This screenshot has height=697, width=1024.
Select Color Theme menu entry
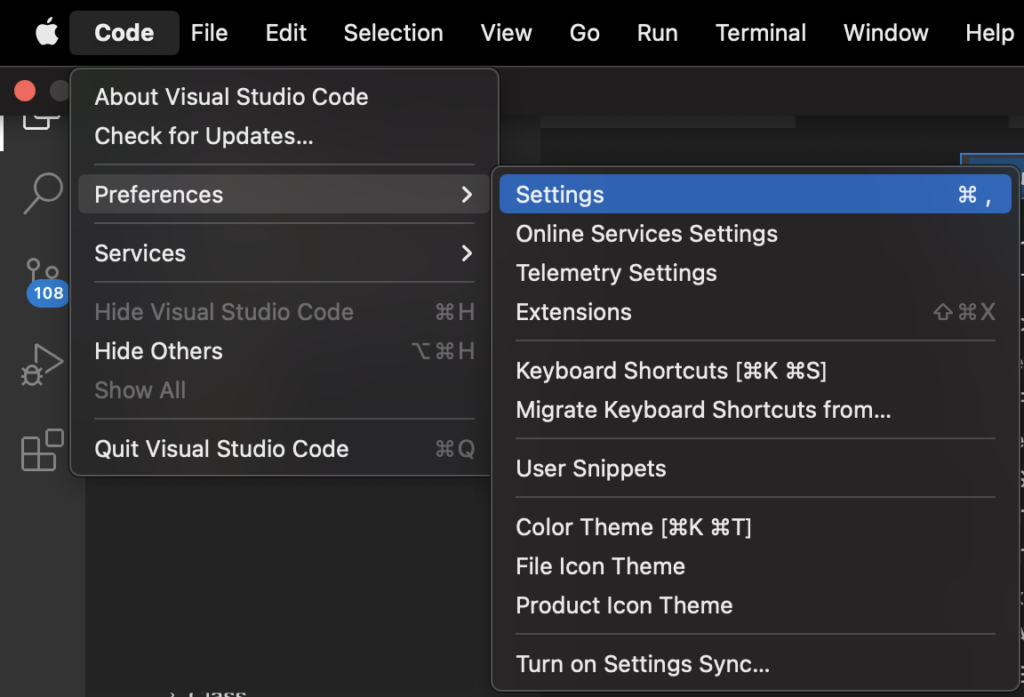click(x=633, y=527)
